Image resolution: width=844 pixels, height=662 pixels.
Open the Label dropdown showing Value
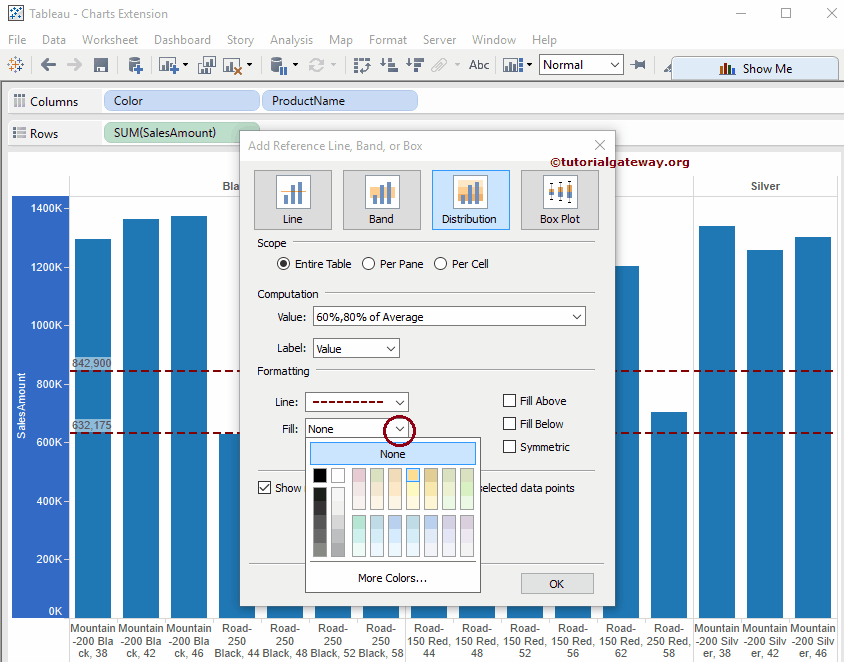tap(355, 347)
